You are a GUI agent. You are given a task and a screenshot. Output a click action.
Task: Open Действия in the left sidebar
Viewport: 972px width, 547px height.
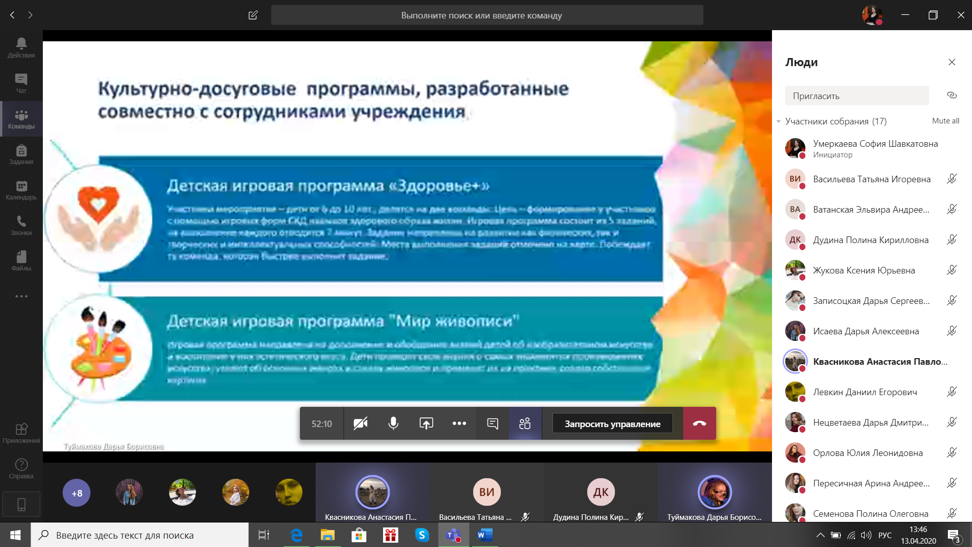tap(21, 47)
